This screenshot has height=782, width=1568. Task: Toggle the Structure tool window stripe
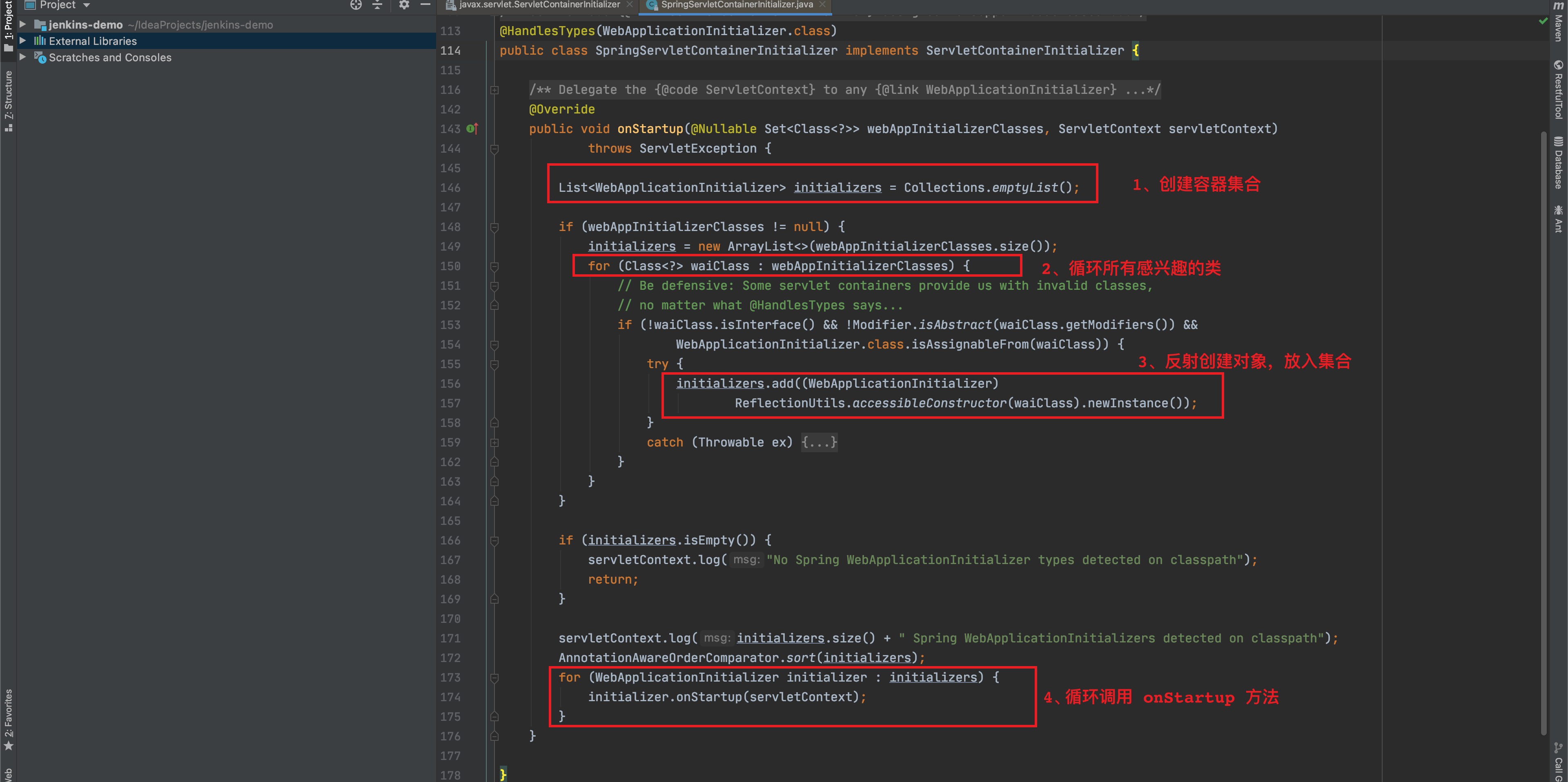point(8,101)
